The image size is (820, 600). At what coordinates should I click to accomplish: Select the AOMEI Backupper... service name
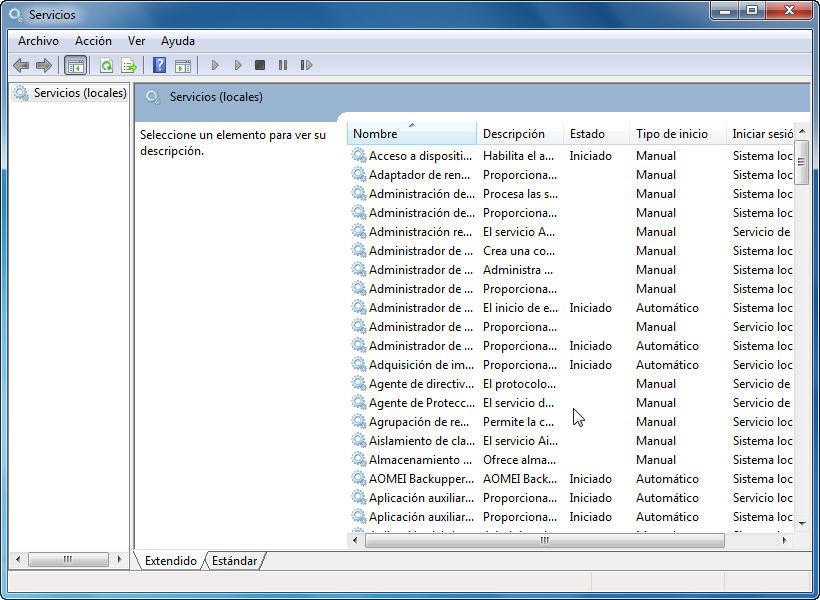tap(421, 479)
